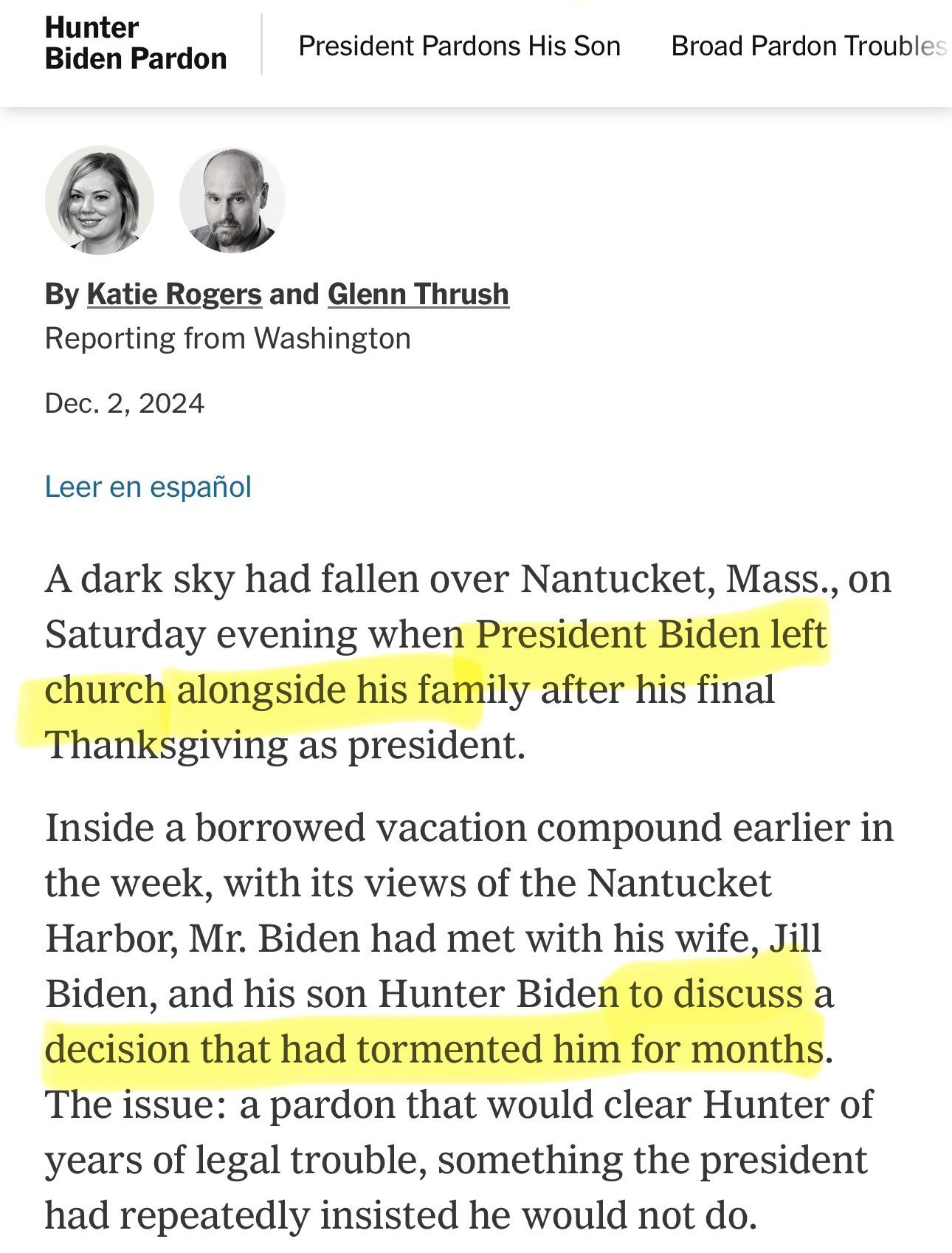Open Katie Rogers' author headshot
This screenshot has width=952, height=1253.
click(100, 199)
